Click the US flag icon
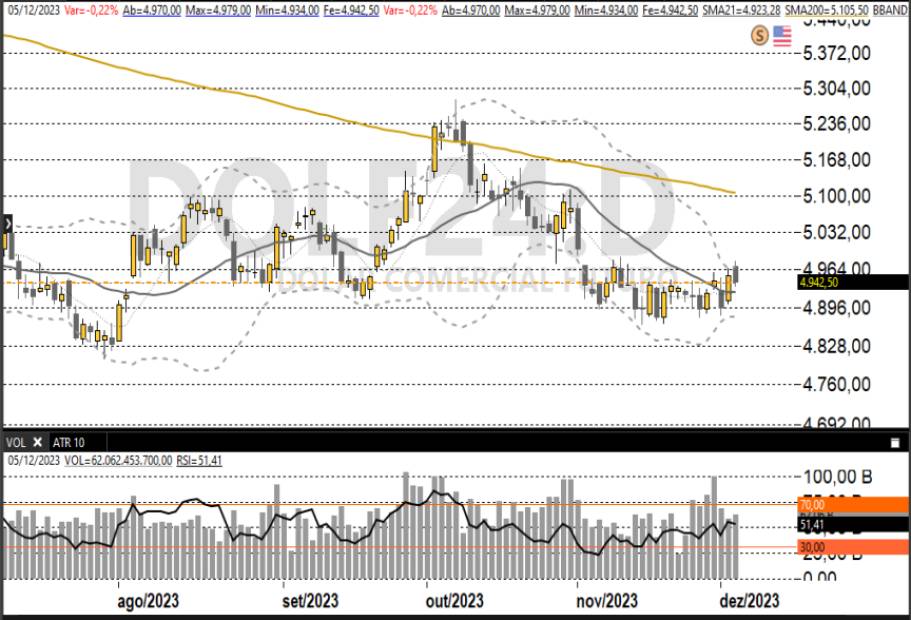 click(781, 35)
